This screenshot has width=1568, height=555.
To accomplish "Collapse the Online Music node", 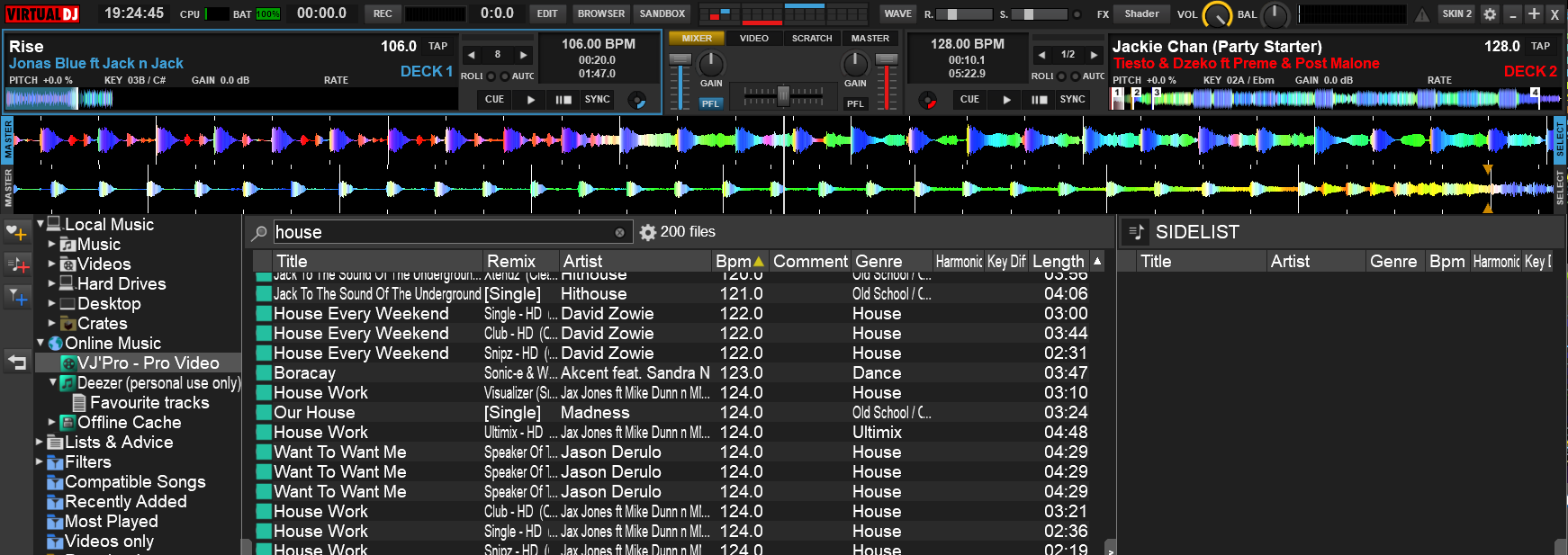I will coord(41,343).
